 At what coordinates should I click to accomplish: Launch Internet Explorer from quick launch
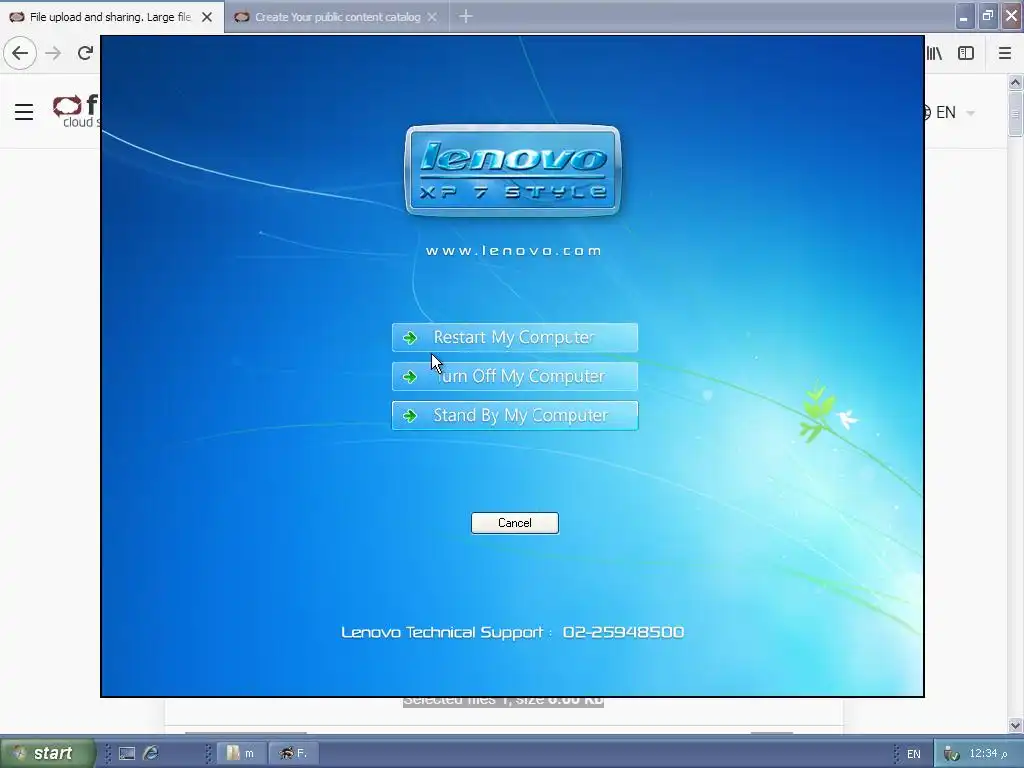pos(151,754)
